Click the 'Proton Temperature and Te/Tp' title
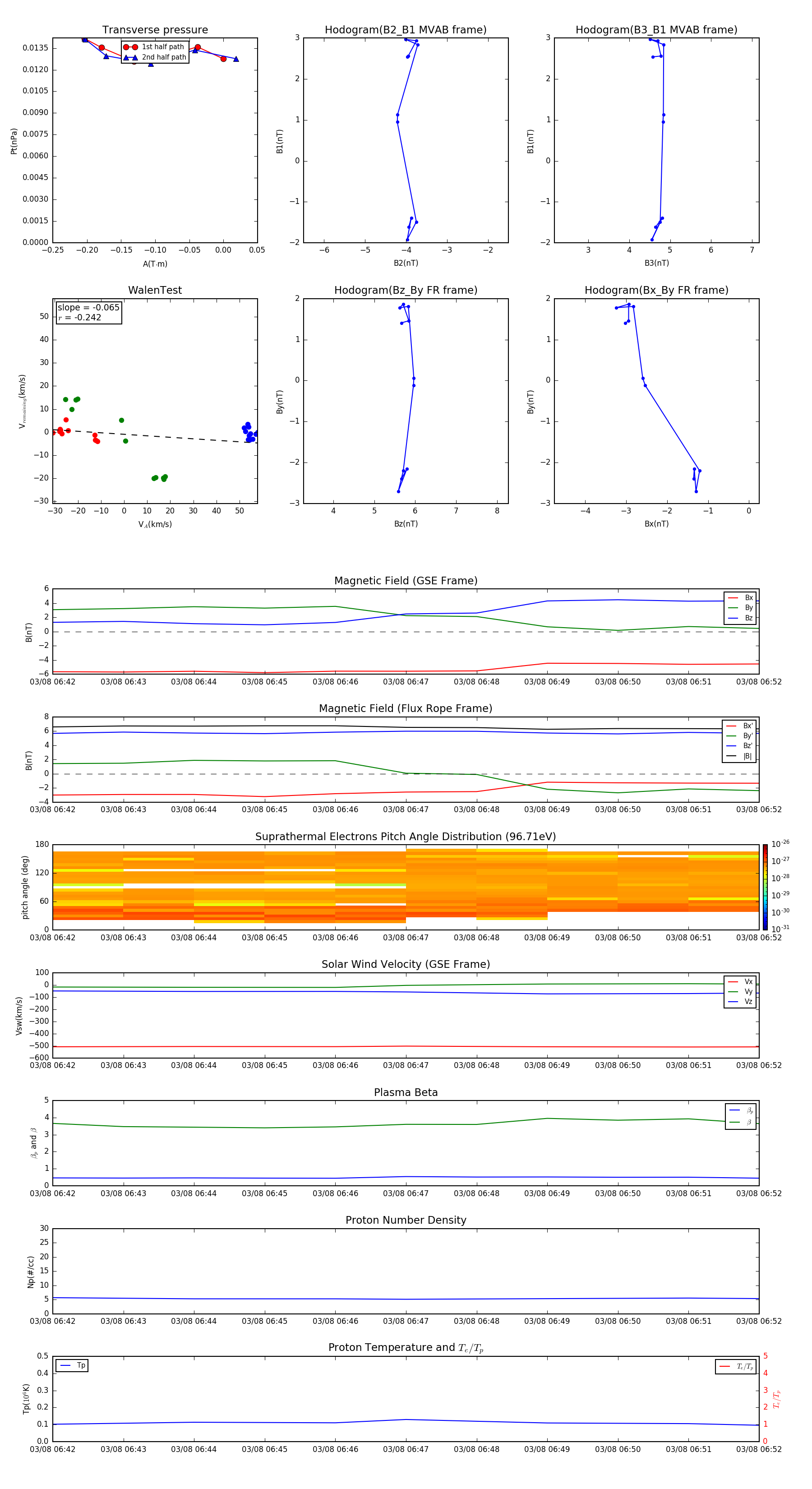Image resolution: width=812 pixels, height=1489 pixels. coord(406,1348)
